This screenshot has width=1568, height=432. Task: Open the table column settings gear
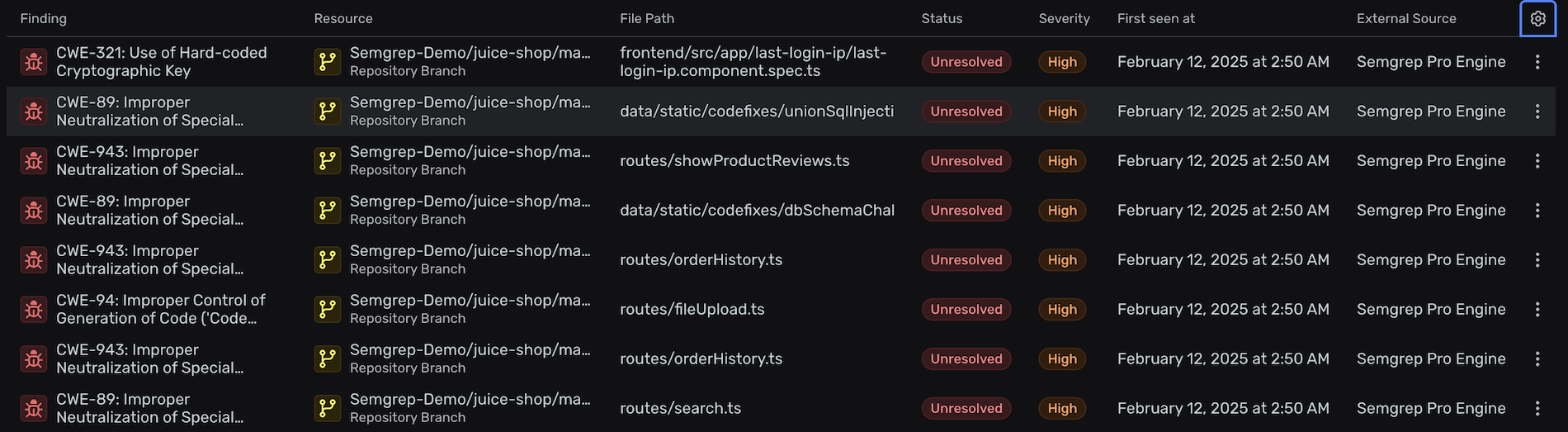tap(1537, 18)
